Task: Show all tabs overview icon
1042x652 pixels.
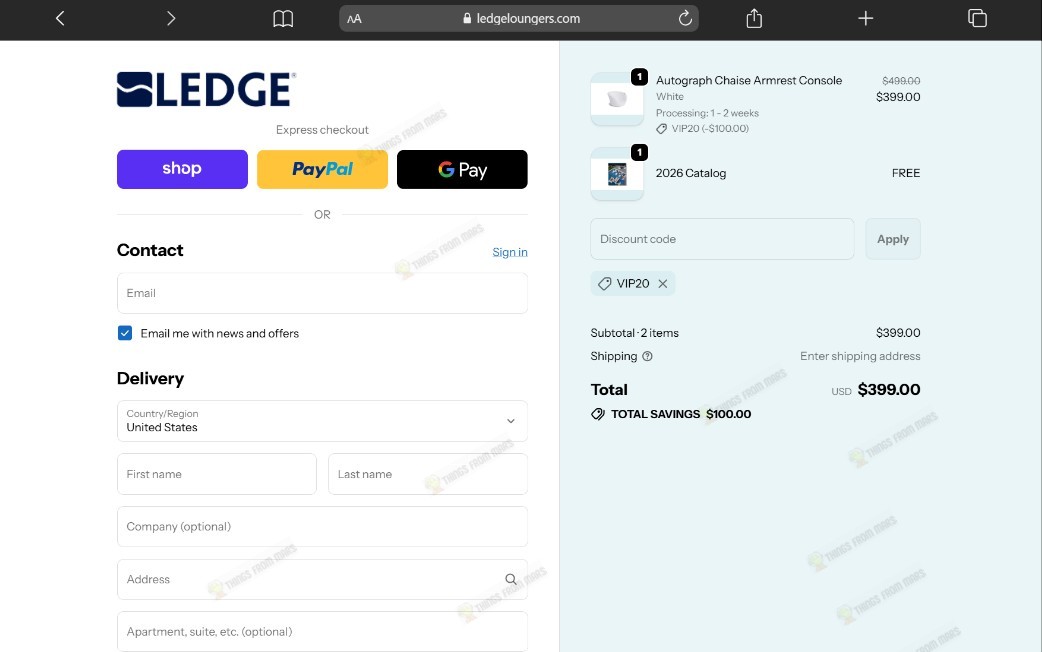Action: pos(977,18)
